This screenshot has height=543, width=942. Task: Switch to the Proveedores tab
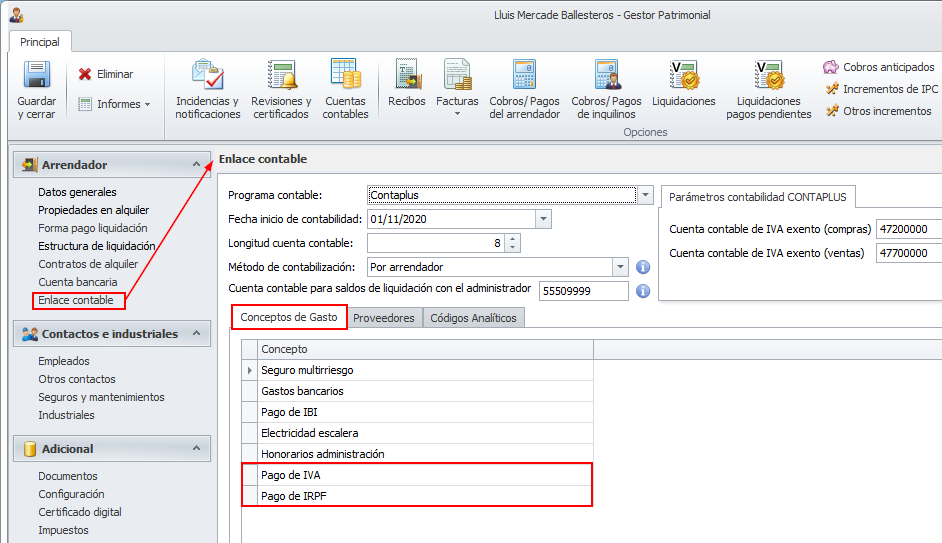(x=384, y=318)
